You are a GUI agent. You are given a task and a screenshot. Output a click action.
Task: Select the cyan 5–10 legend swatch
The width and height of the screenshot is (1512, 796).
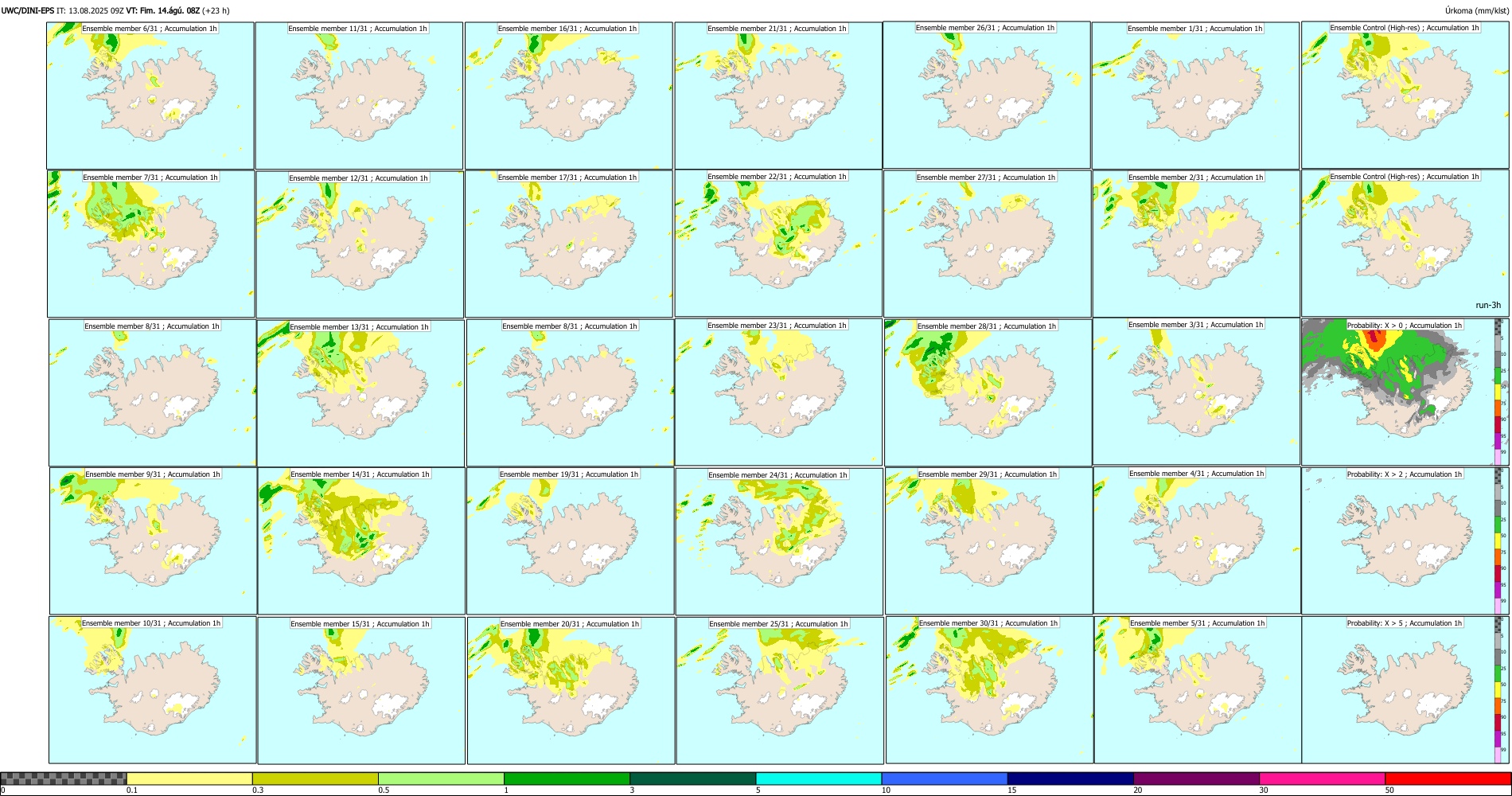coord(819,778)
